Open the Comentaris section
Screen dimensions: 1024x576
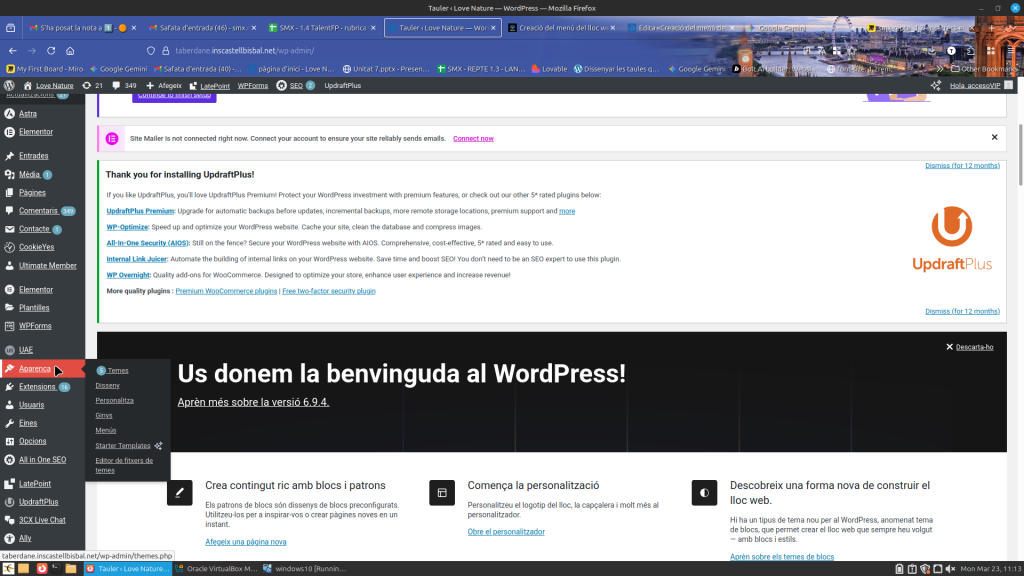[x=38, y=211]
